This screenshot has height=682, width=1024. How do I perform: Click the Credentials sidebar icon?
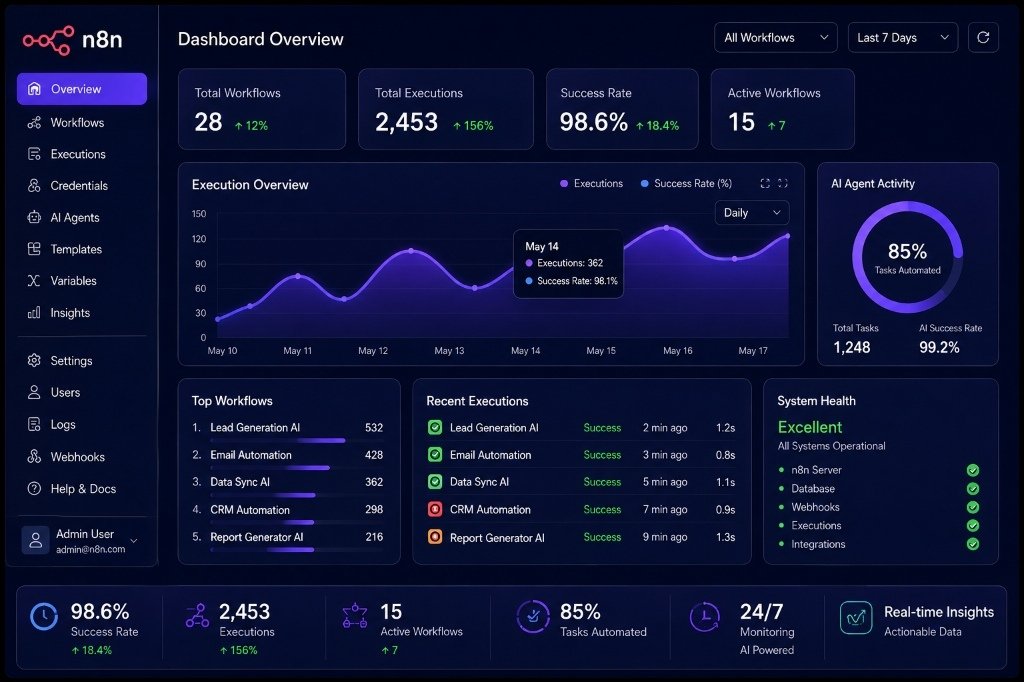[34, 186]
